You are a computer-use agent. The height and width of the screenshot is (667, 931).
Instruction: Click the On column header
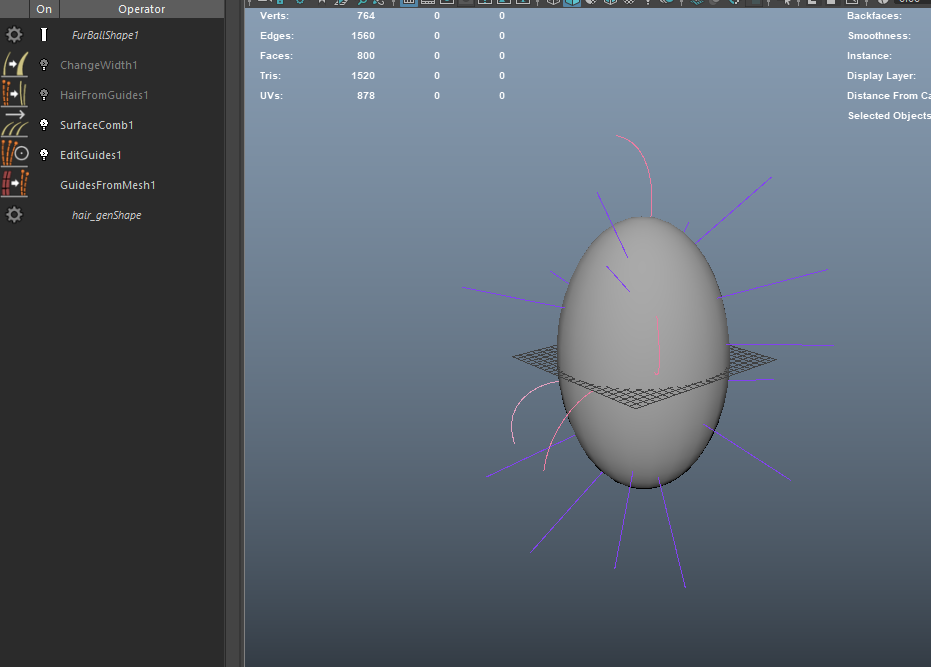pyautogui.click(x=44, y=9)
